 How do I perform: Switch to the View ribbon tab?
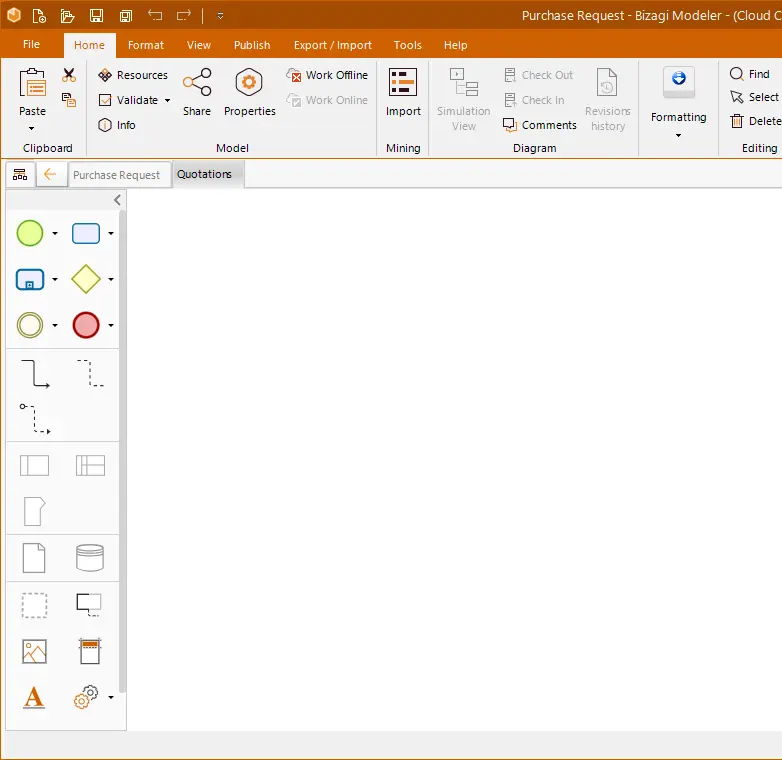tap(198, 45)
